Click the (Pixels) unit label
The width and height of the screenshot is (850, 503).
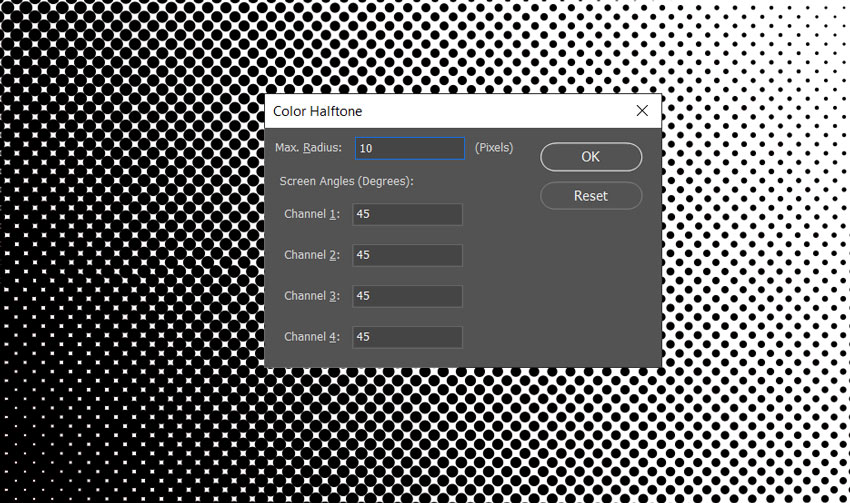[x=494, y=147]
